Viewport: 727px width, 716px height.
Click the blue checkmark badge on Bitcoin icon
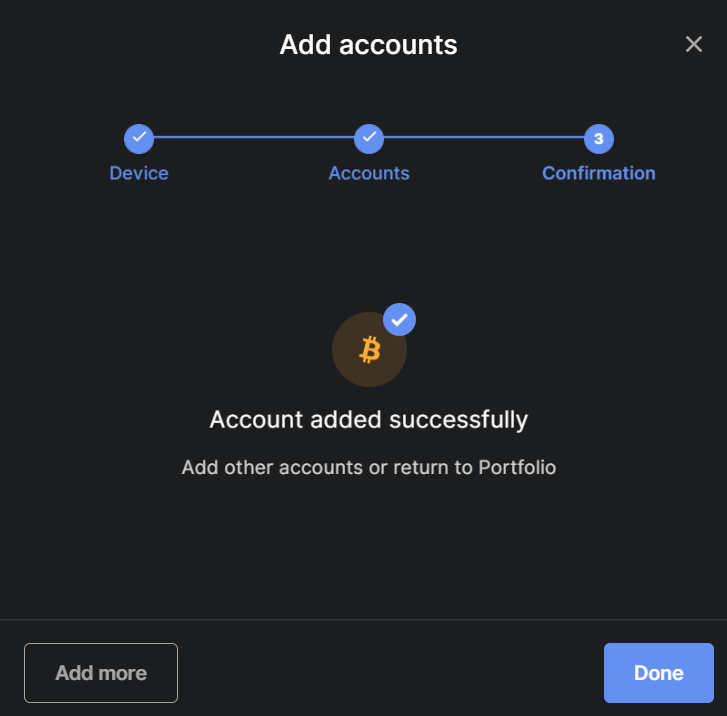pyautogui.click(x=399, y=320)
